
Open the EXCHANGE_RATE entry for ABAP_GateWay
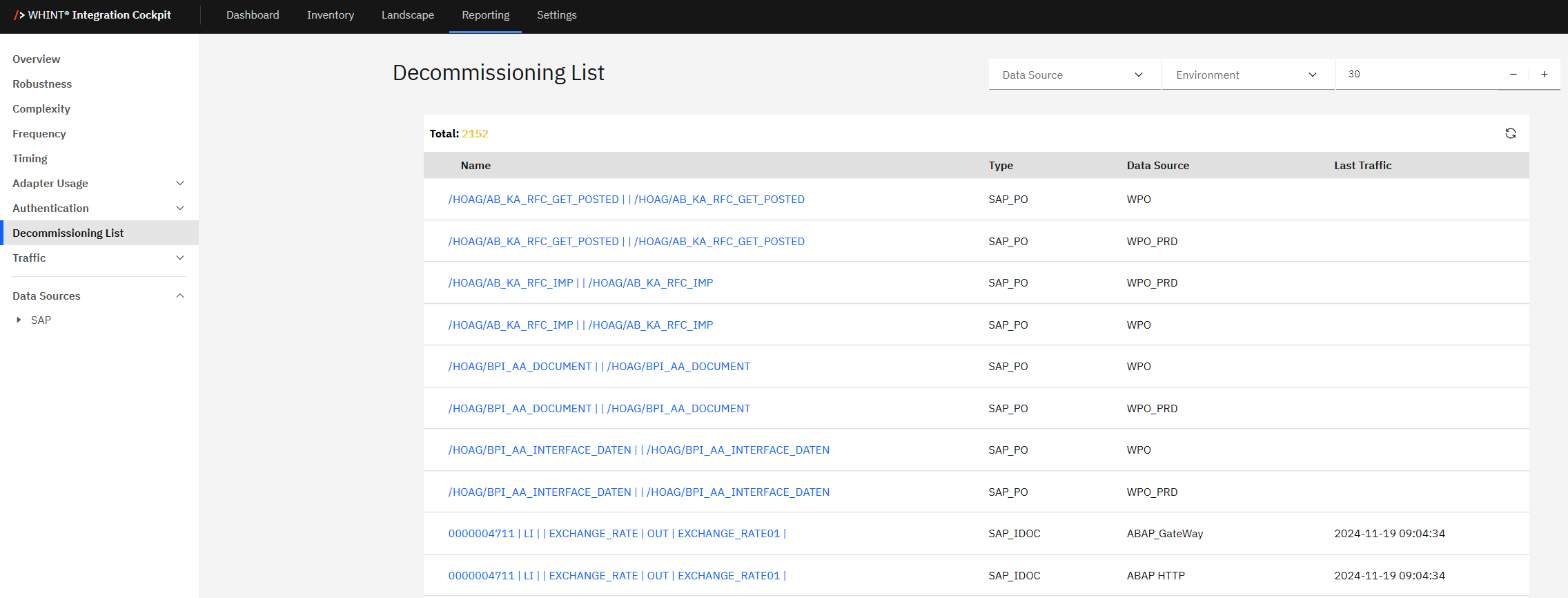pyautogui.click(x=617, y=534)
